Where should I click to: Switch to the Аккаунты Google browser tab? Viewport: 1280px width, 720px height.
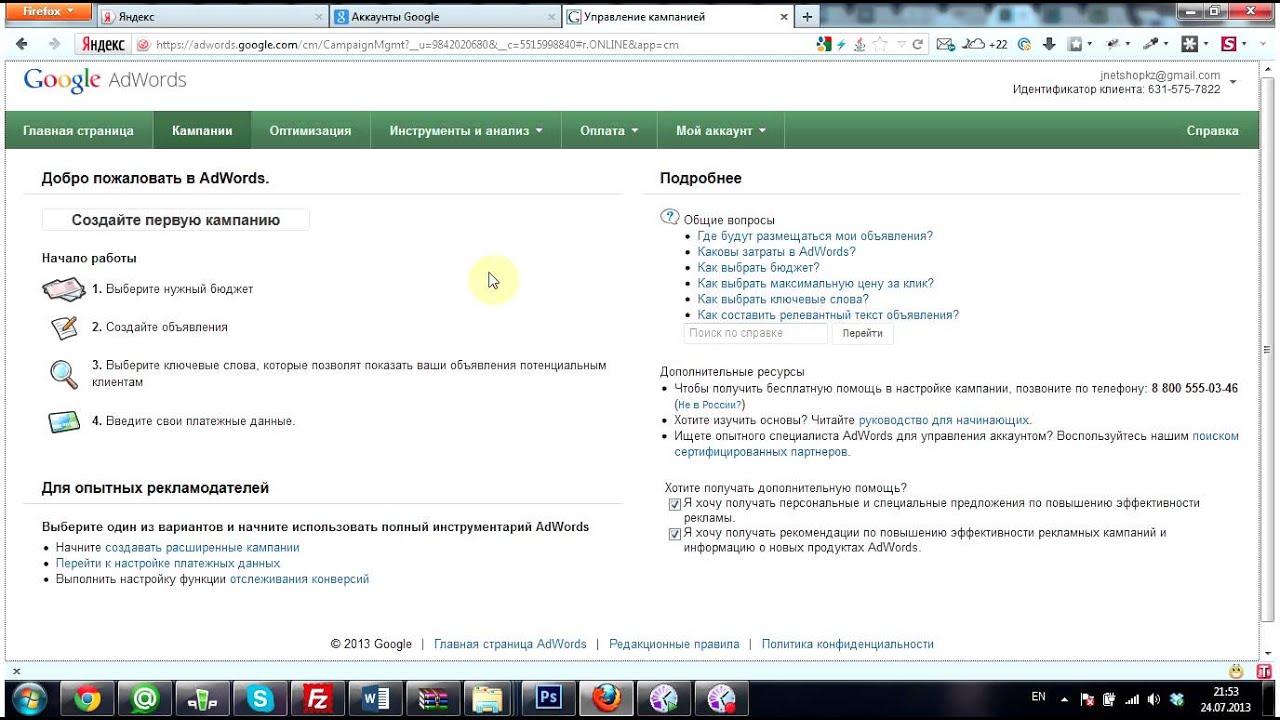point(445,17)
